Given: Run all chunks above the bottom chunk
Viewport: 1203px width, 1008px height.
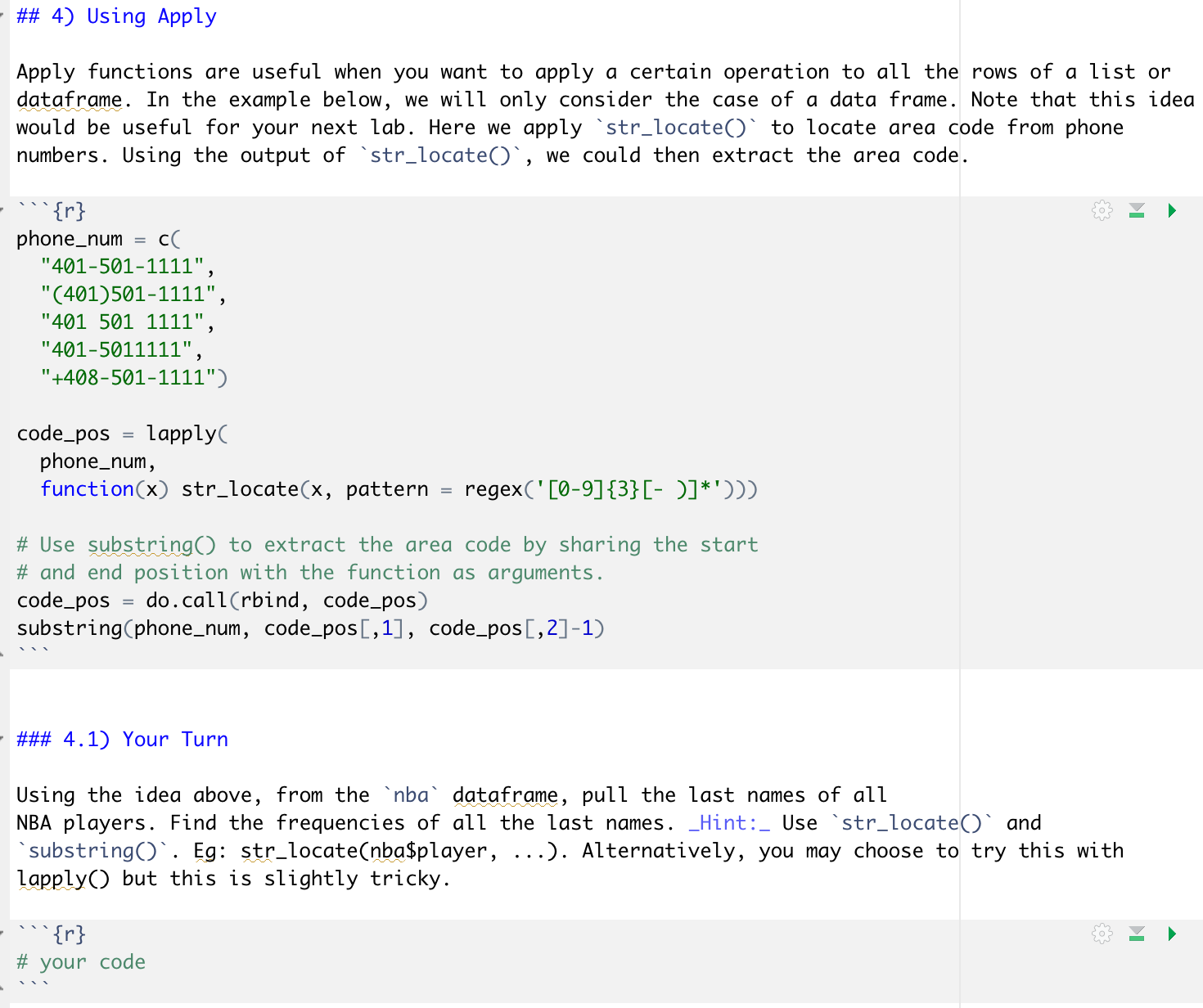Looking at the screenshot, I should 1137,934.
